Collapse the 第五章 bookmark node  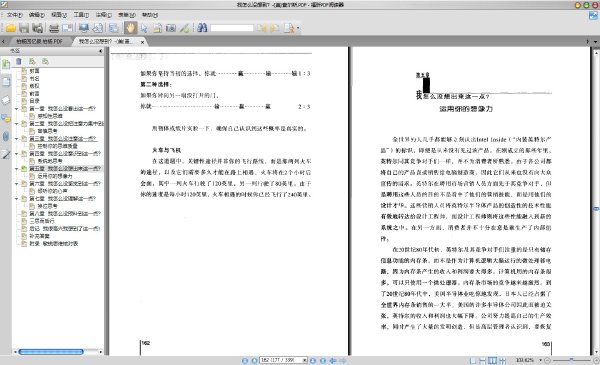[x=16, y=168]
